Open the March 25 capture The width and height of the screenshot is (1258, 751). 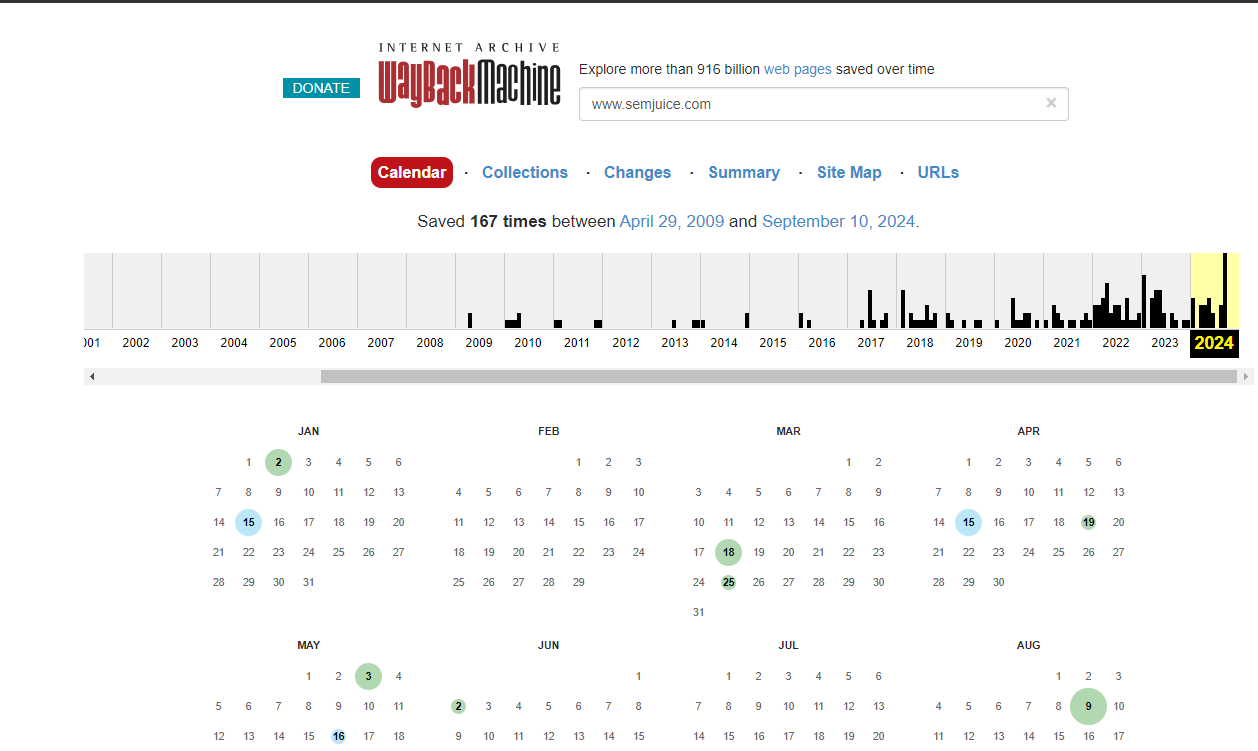point(729,582)
